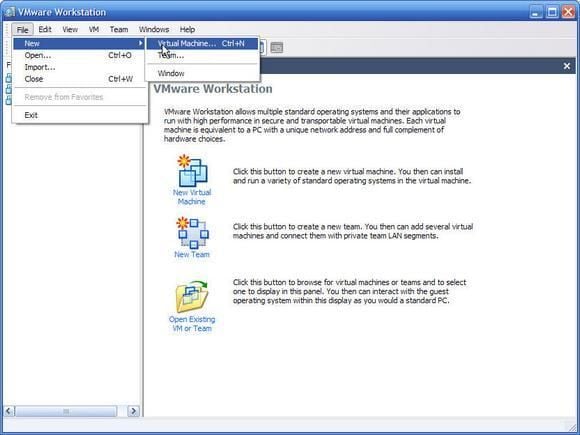Select Open... in the File menu
Viewport: 580px width, 435px height.
(80, 55)
